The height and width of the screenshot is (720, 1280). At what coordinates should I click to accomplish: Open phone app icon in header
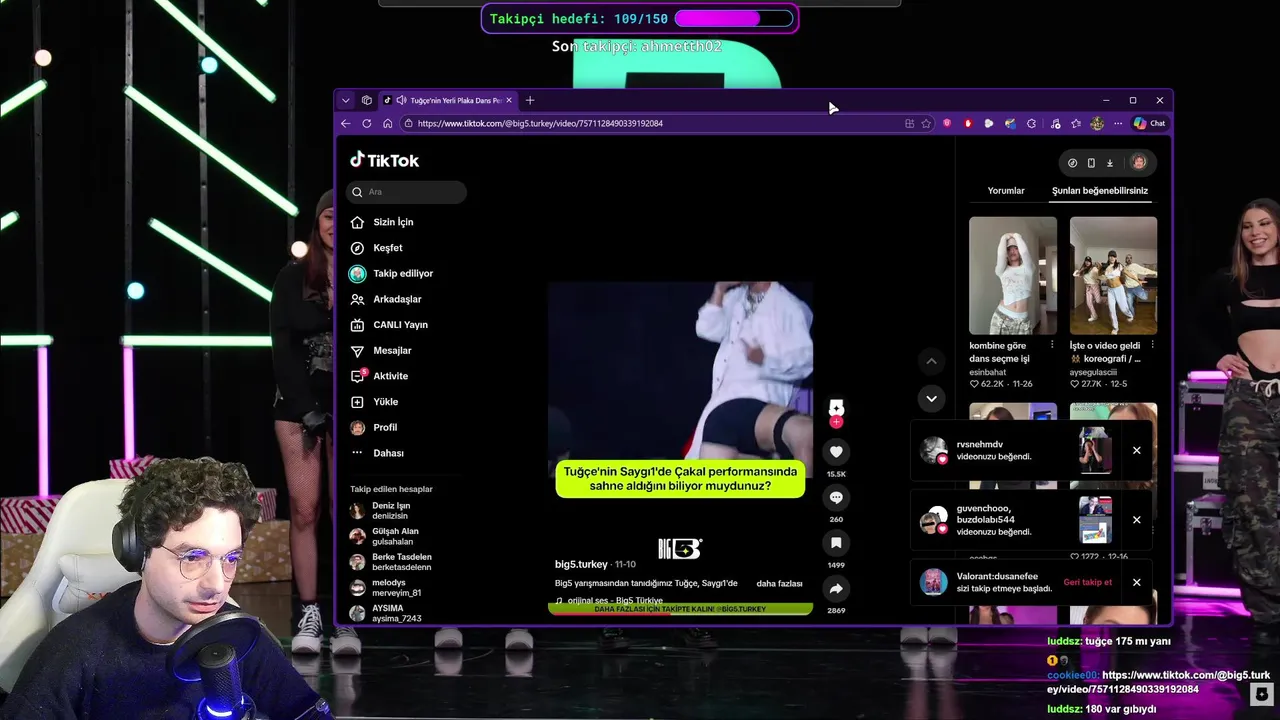coord(1091,163)
